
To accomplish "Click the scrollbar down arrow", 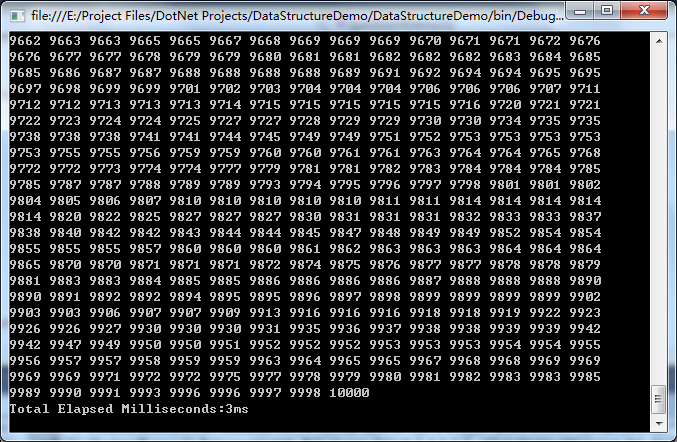I will 659,423.
